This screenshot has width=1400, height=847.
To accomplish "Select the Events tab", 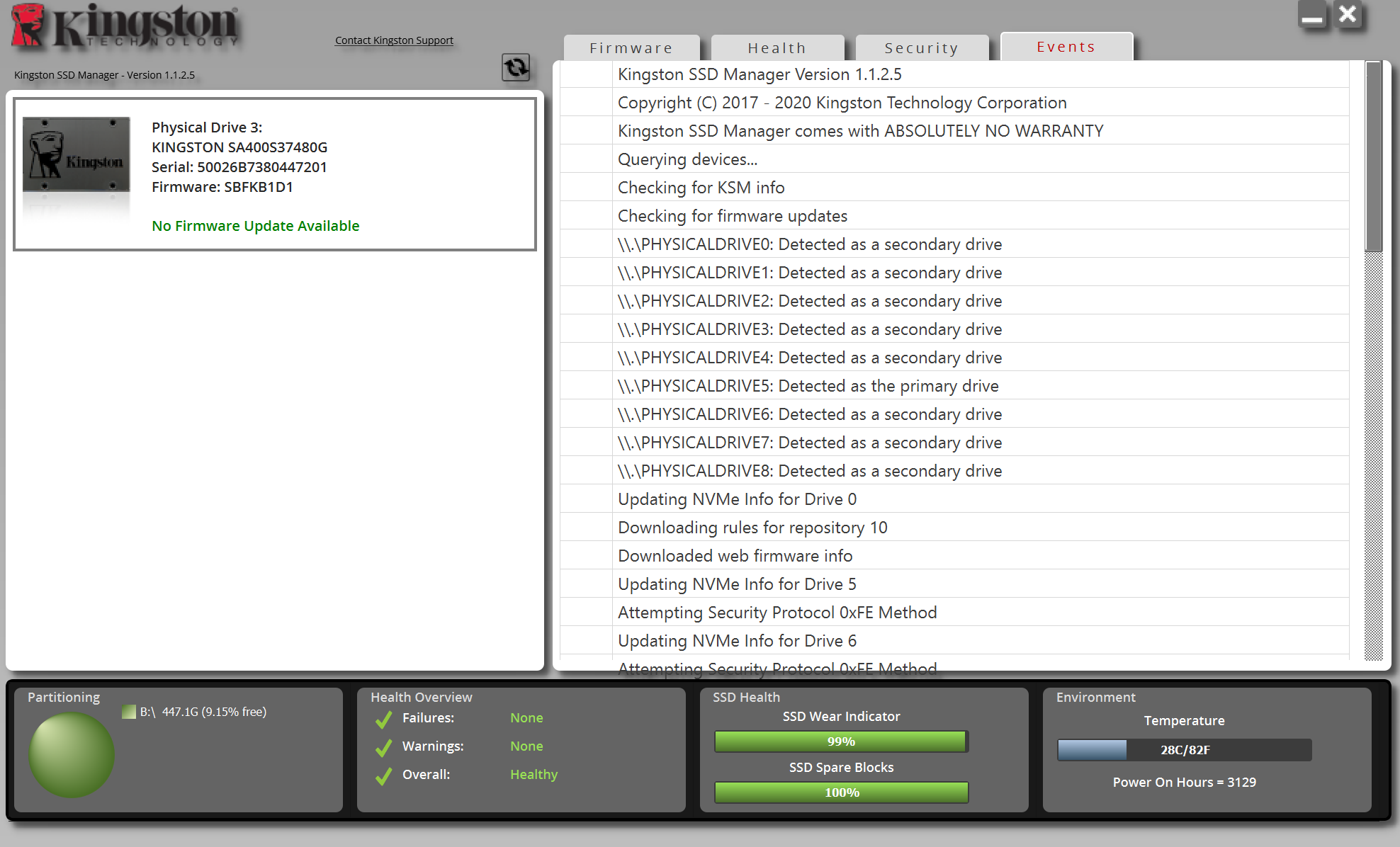I will [x=1066, y=47].
